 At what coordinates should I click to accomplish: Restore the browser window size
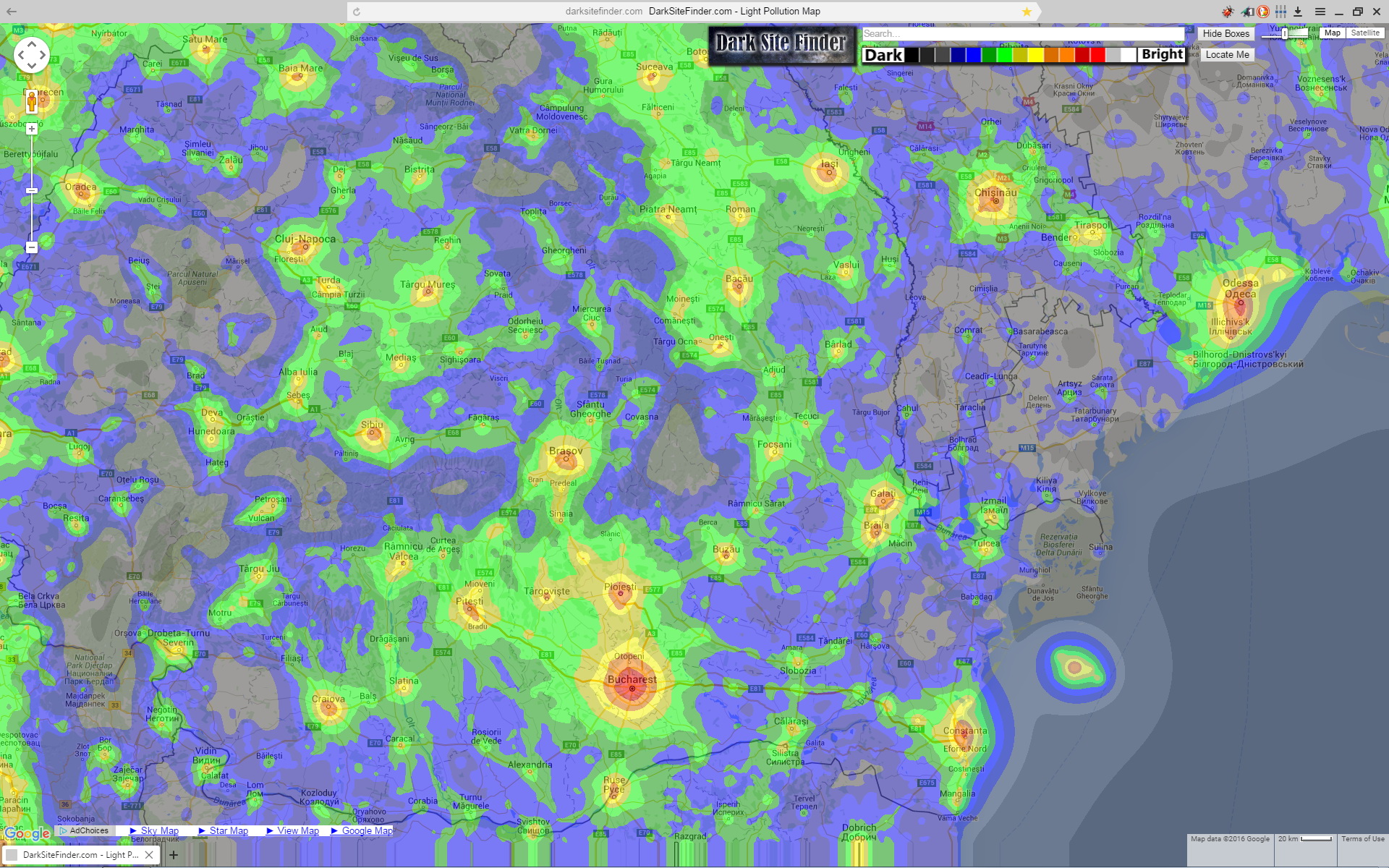[1357, 12]
